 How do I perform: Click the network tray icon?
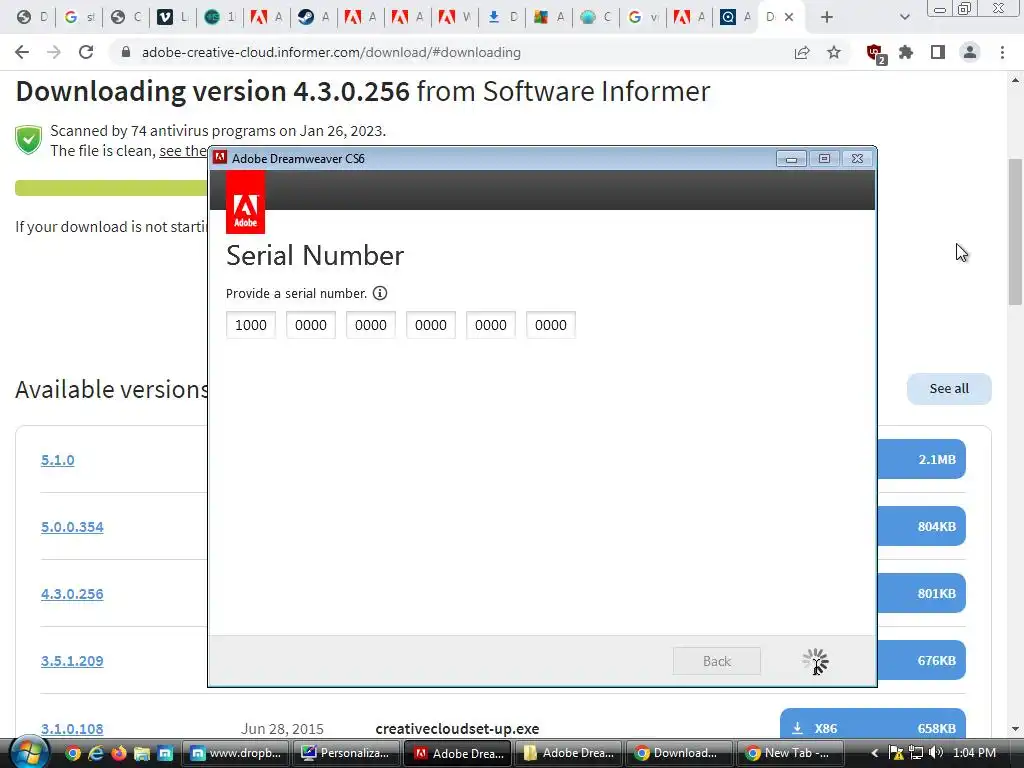pyautogui.click(x=916, y=753)
